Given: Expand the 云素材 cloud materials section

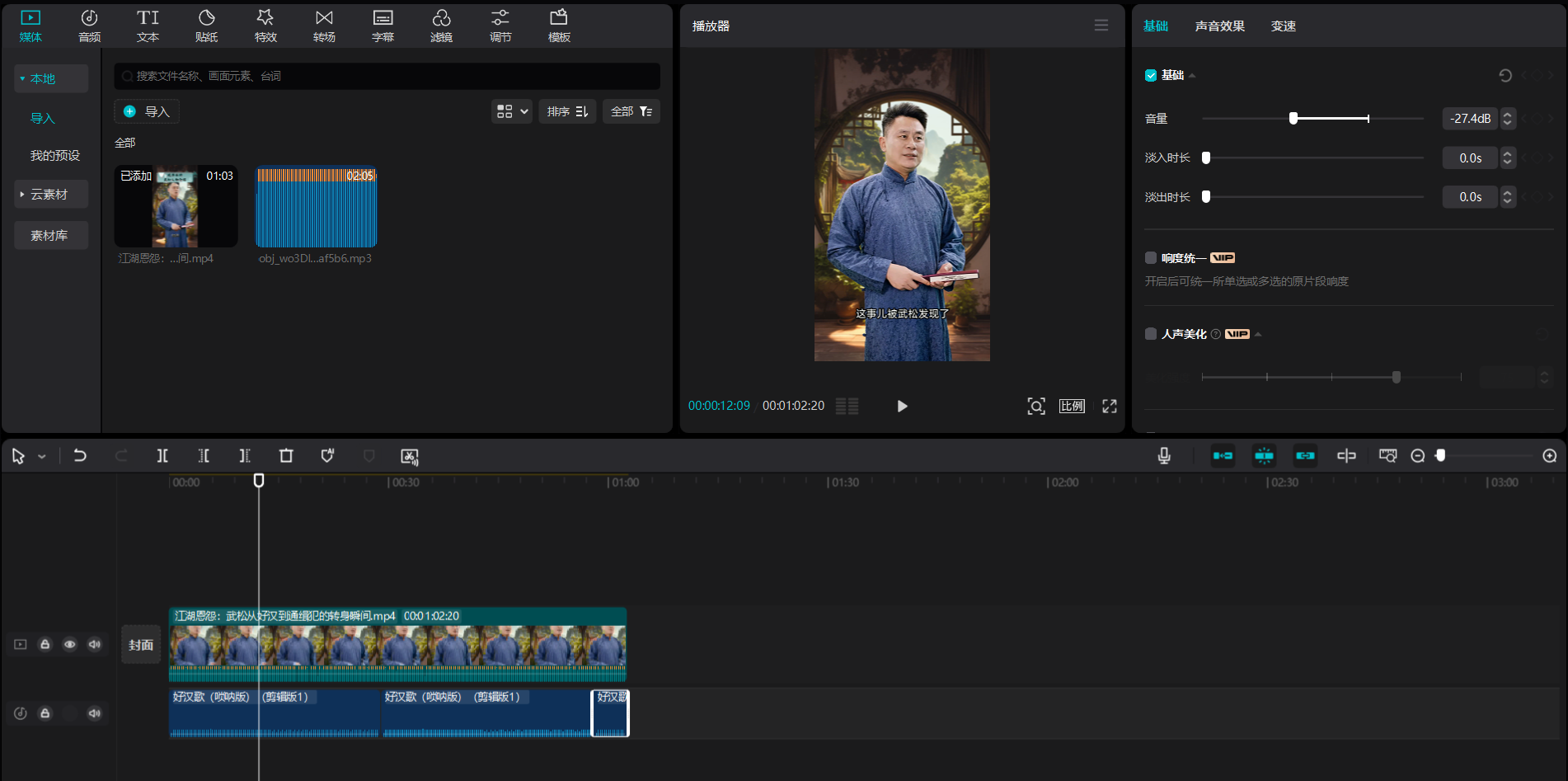Looking at the screenshot, I should pos(51,194).
